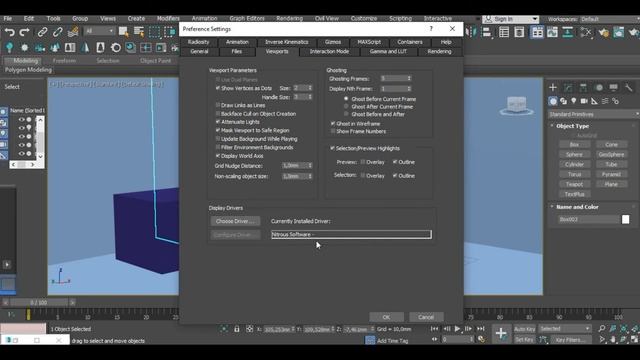Open the All selection filter dropdown
Screen dimensions: 640x360
99,31
